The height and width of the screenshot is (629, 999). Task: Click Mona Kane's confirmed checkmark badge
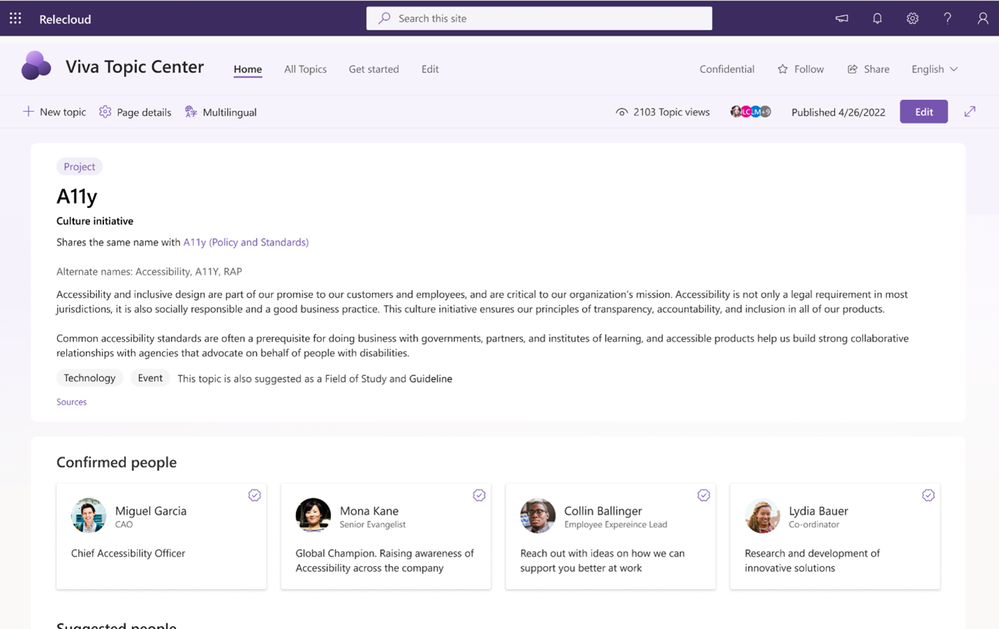(x=479, y=495)
